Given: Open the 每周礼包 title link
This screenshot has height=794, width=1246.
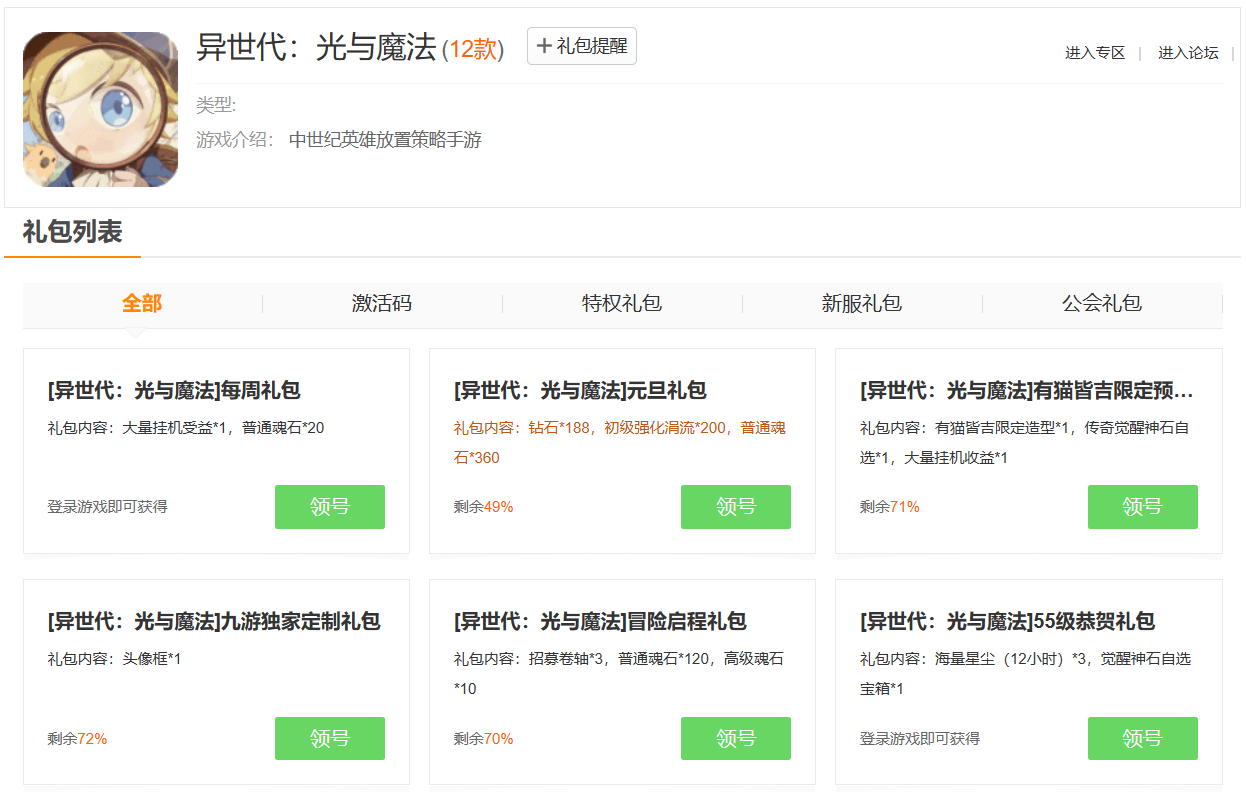Looking at the screenshot, I should tap(174, 391).
